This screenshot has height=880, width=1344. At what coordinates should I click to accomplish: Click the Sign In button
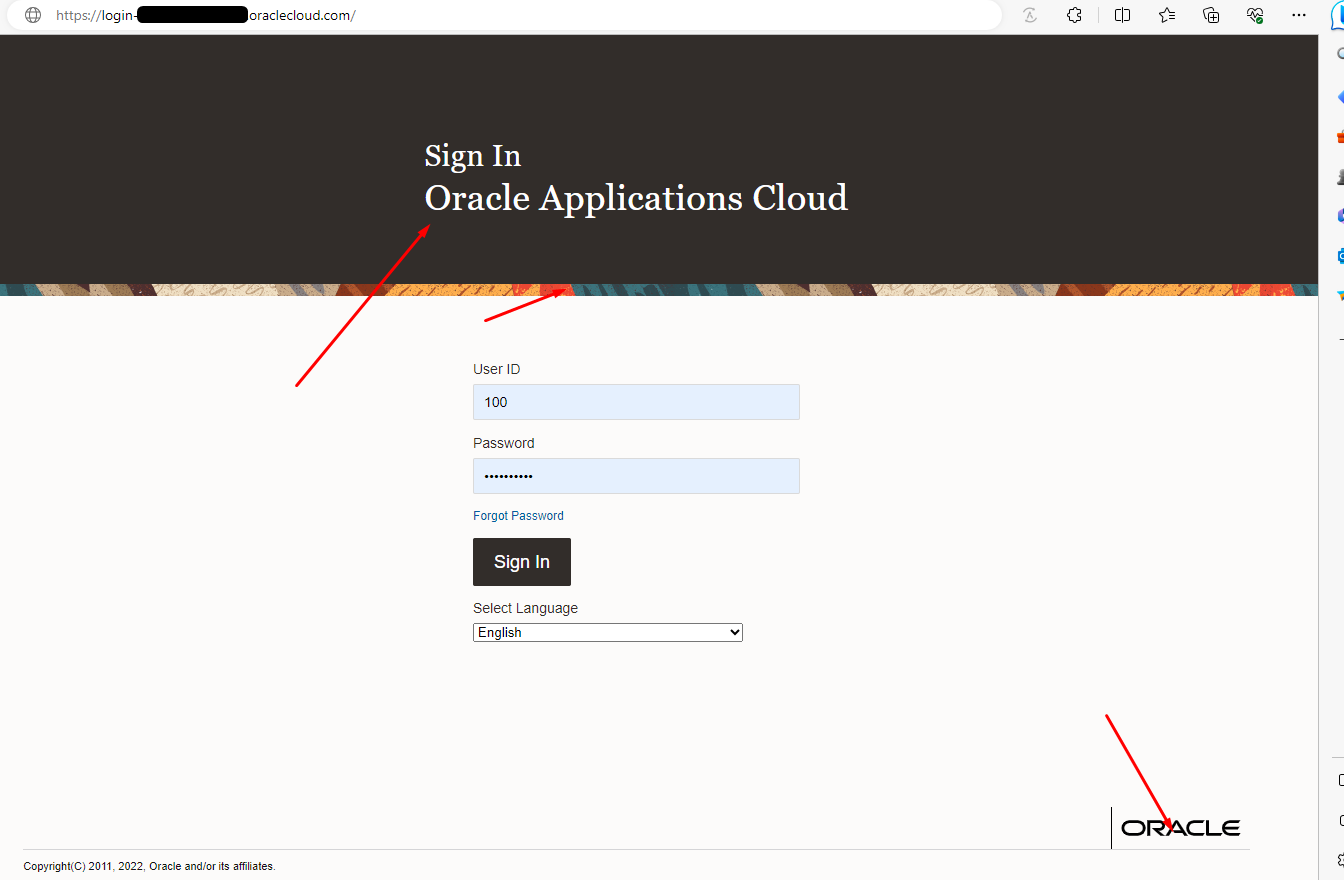(x=521, y=561)
